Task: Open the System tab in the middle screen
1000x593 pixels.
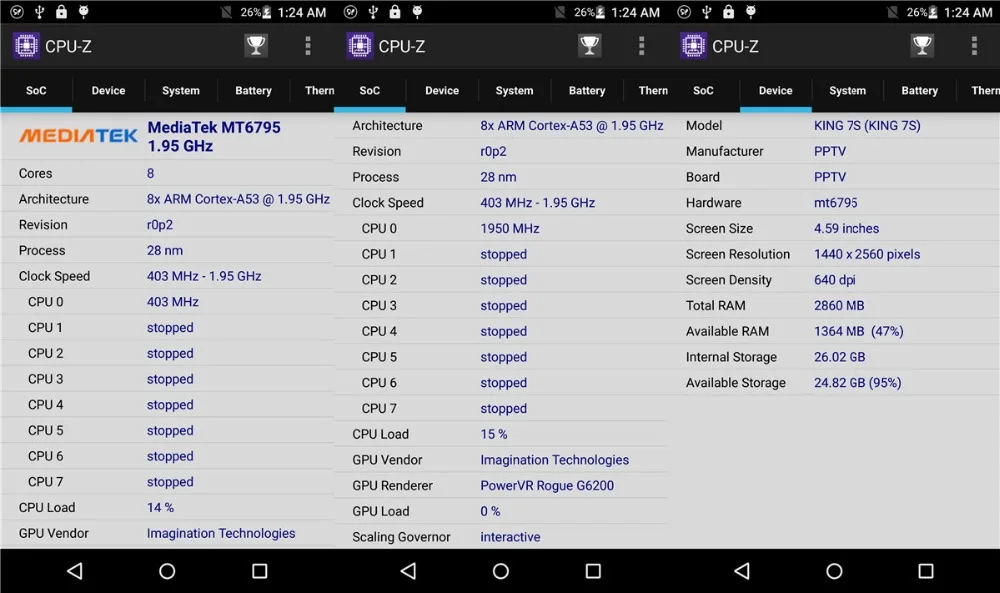Action: (514, 91)
